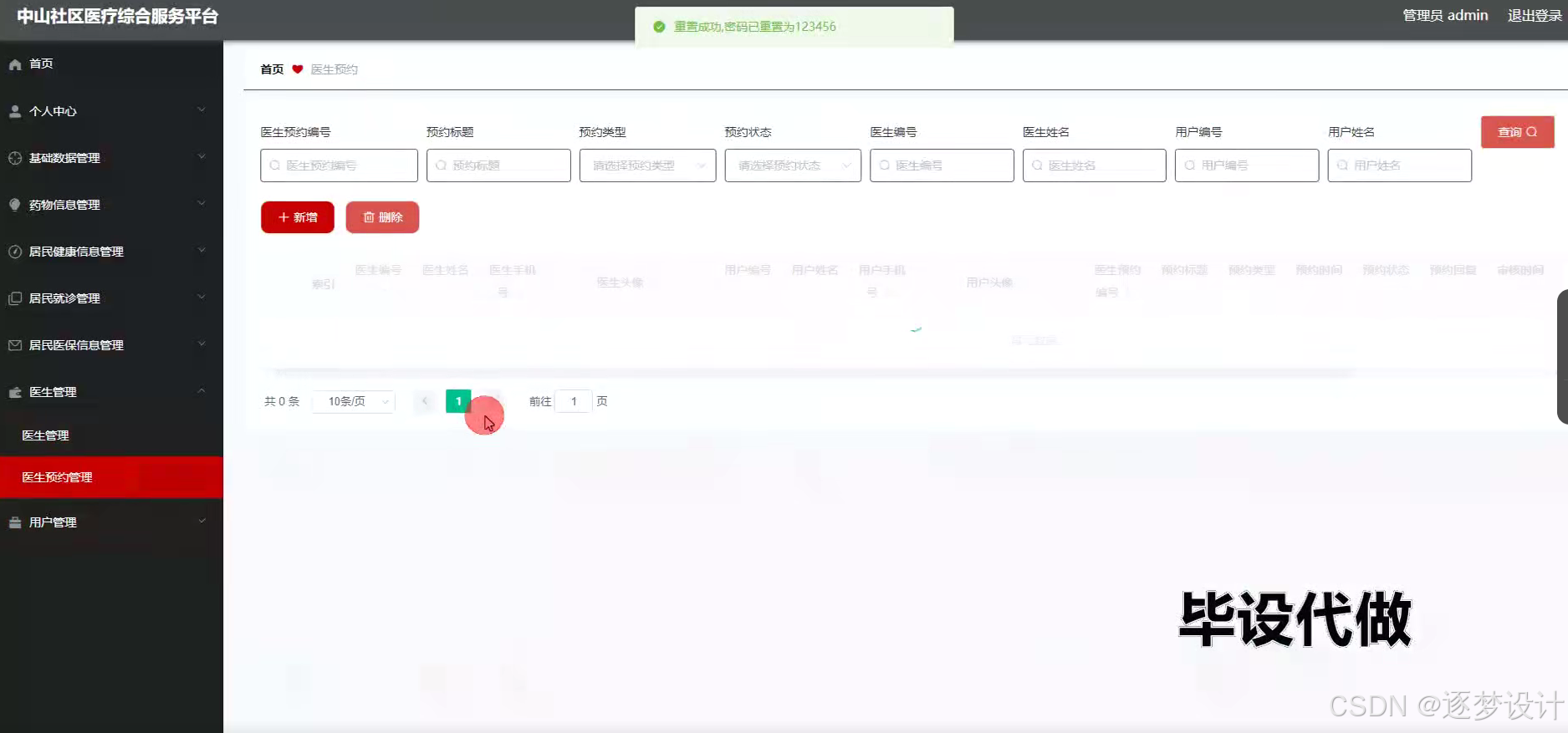1568x733 pixels.
Task: Click search icon in 预约标题 field
Action: 441,165
